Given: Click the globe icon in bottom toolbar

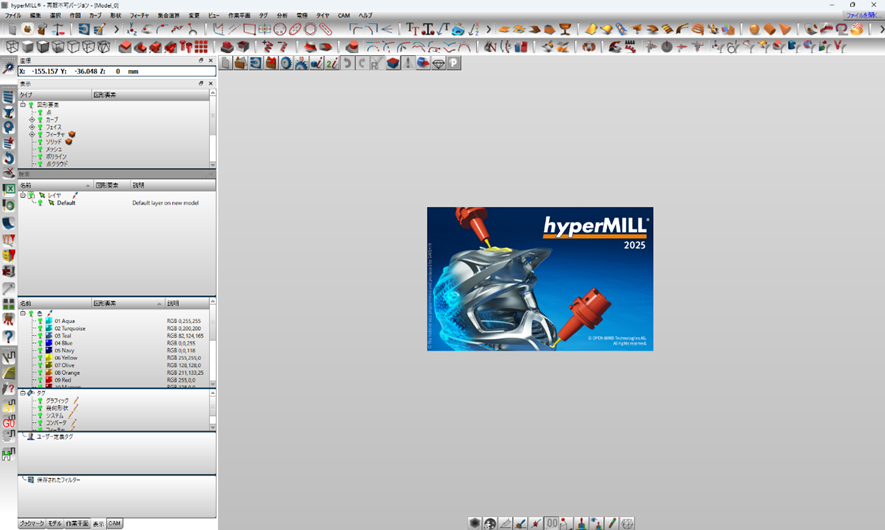Looking at the screenshot, I should point(490,523).
